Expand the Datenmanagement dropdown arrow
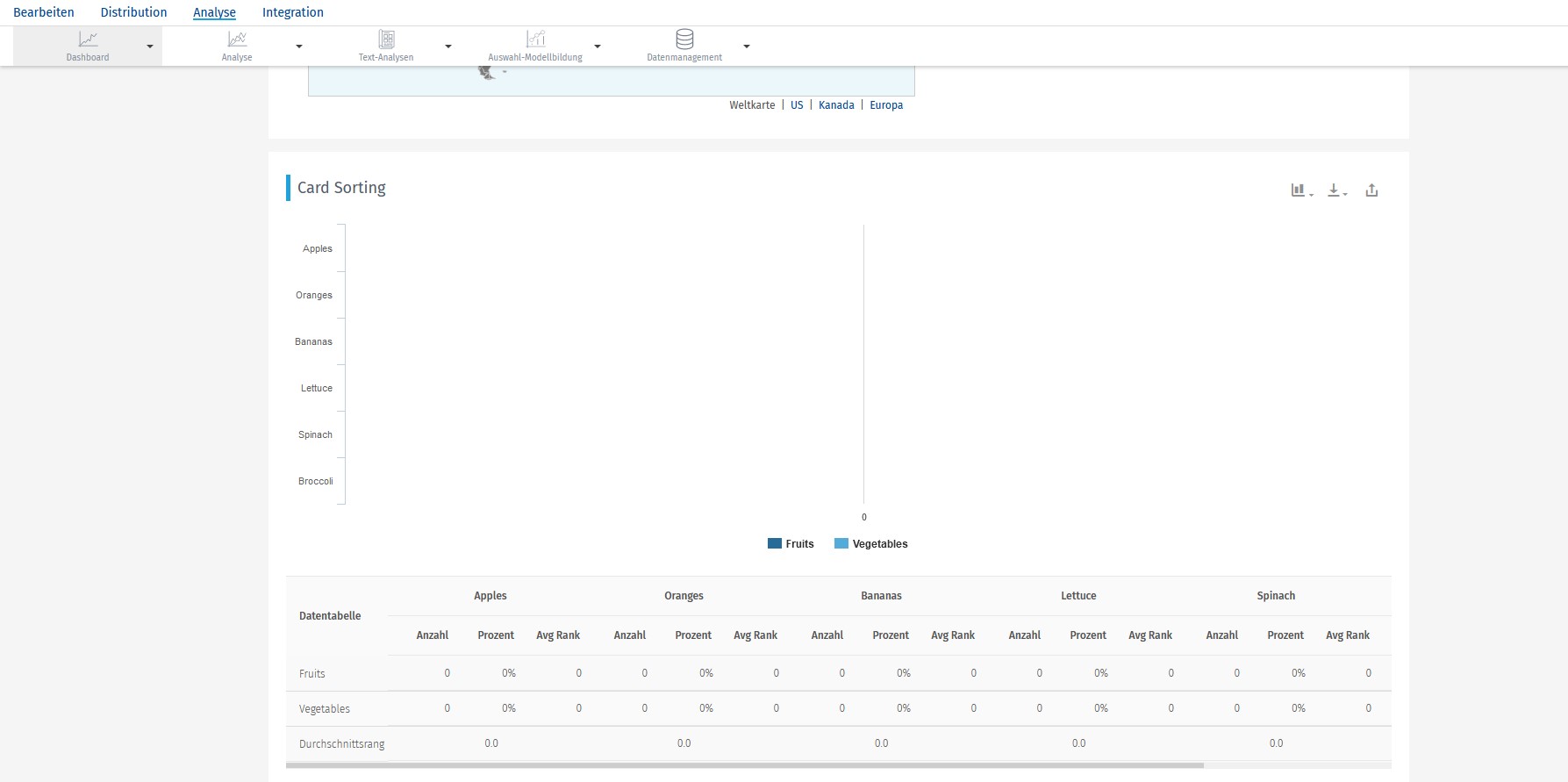Screen dimensions: 1568x782 (747, 47)
